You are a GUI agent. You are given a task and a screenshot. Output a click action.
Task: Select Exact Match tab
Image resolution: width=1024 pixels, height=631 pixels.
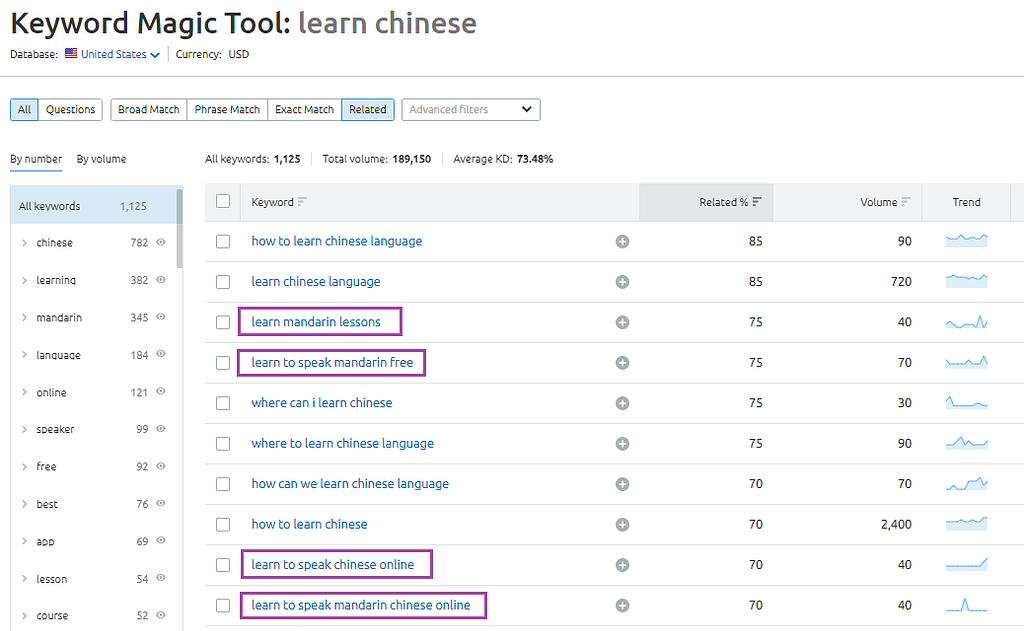click(304, 110)
